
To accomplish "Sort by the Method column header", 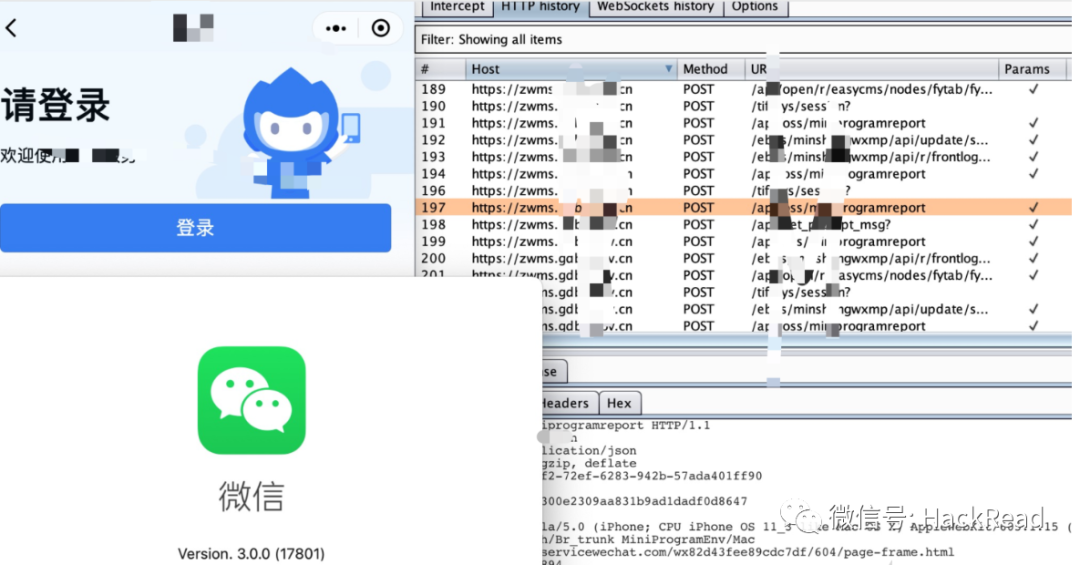I will [710, 69].
